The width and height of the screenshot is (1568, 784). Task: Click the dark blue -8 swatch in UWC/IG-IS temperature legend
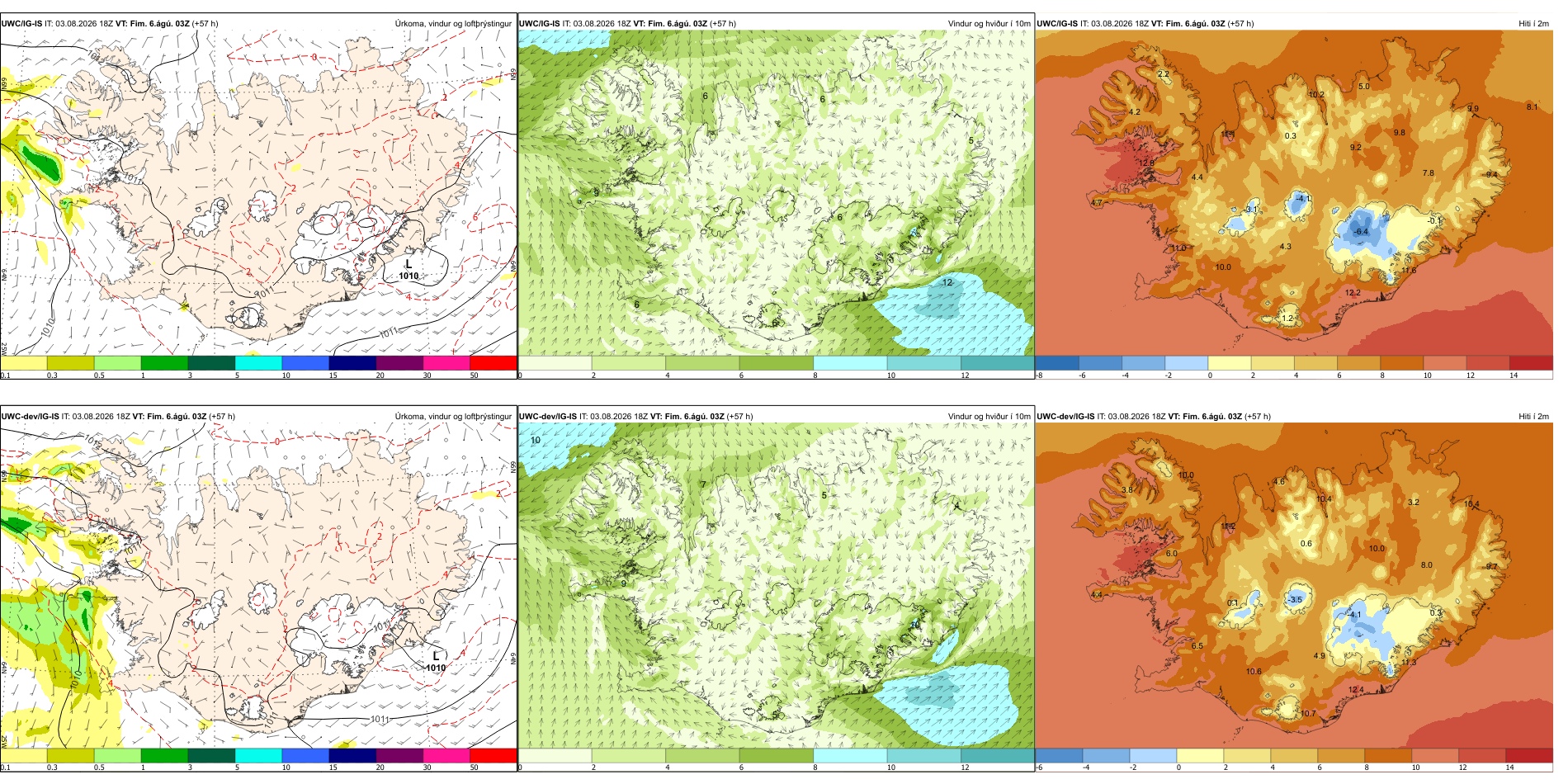coord(1057,362)
